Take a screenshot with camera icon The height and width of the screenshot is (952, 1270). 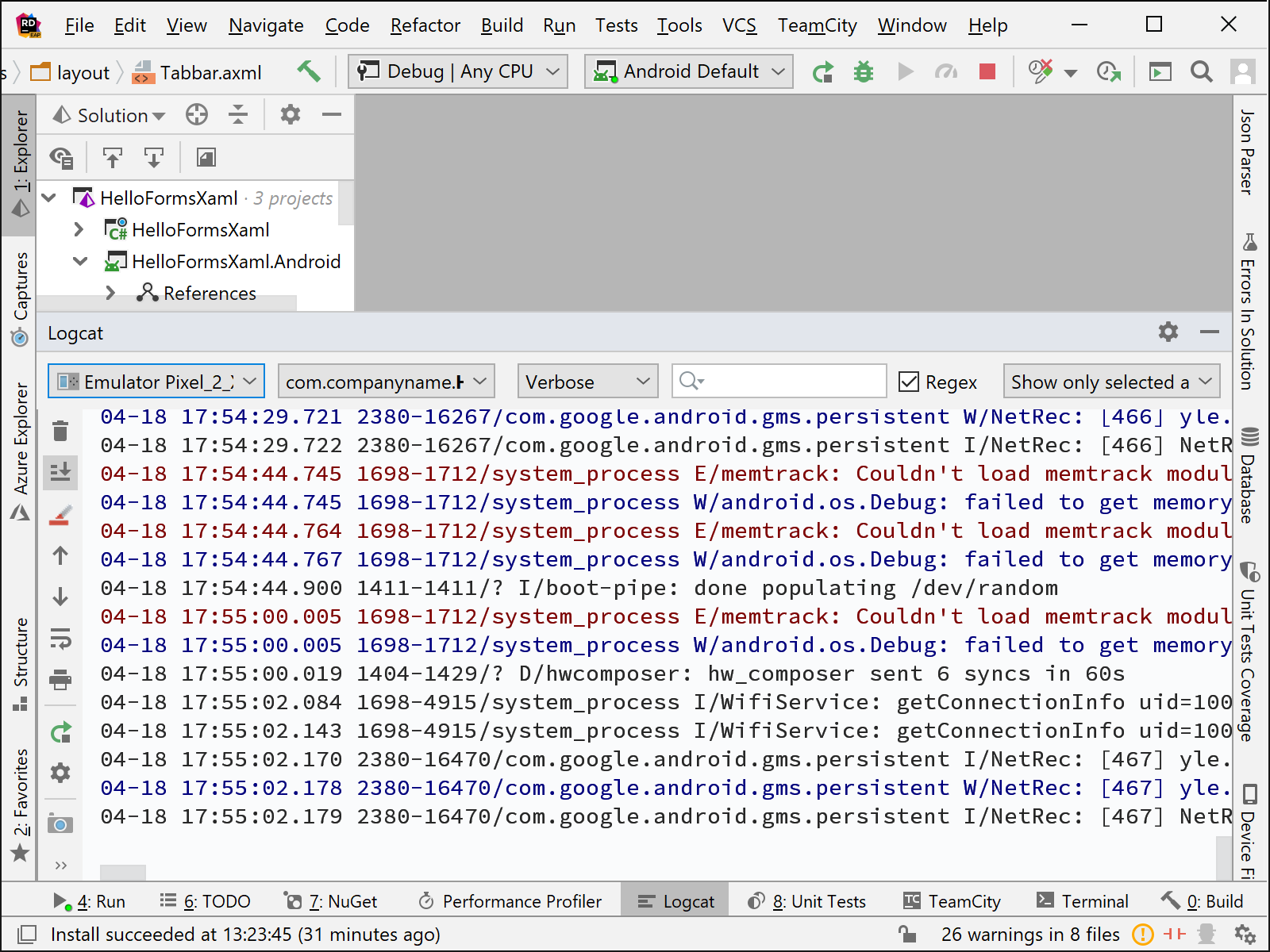tap(60, 824)
